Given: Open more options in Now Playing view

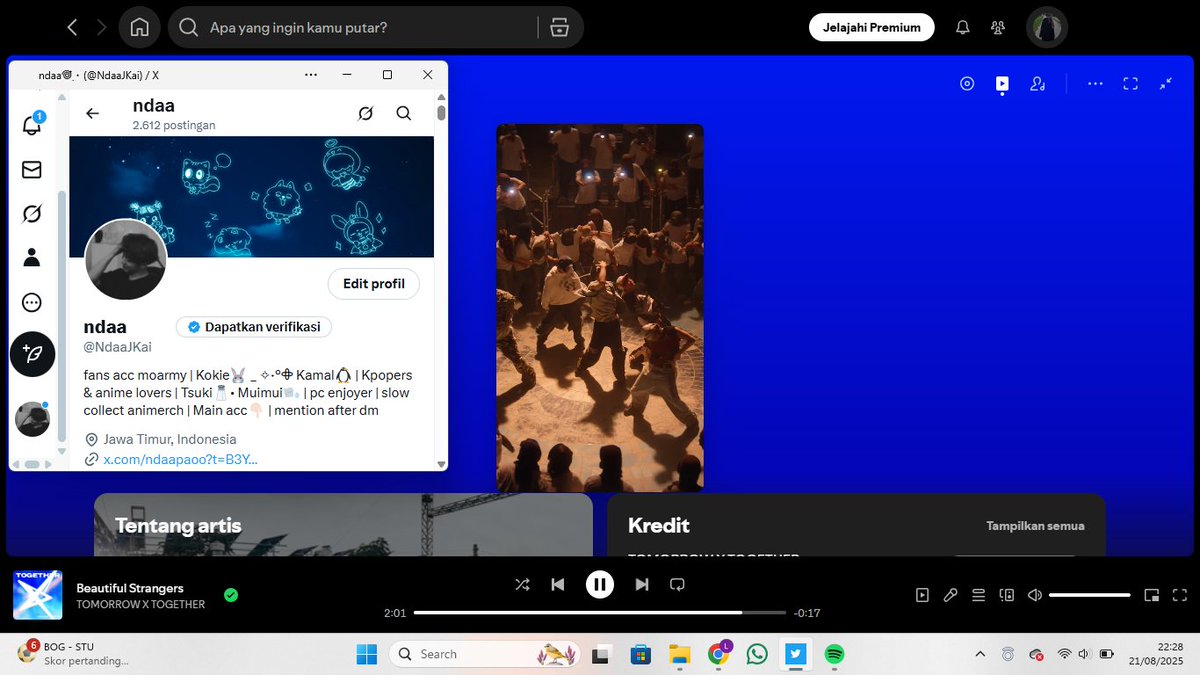Looking at the screenshot, I should (x=1095, y=84).
